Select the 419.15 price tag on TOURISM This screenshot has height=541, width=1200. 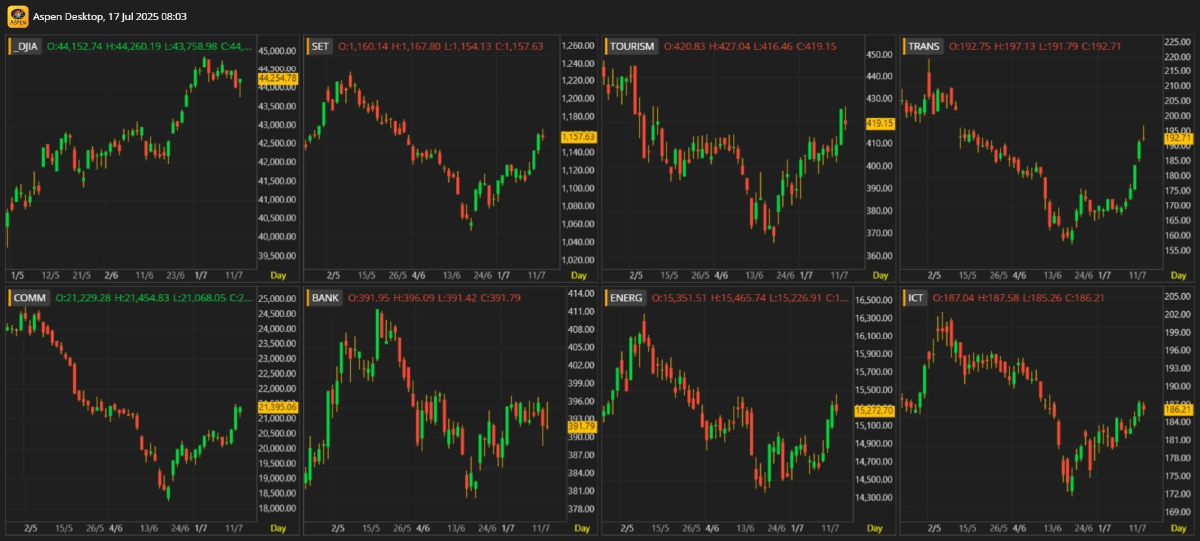[879, 123]
